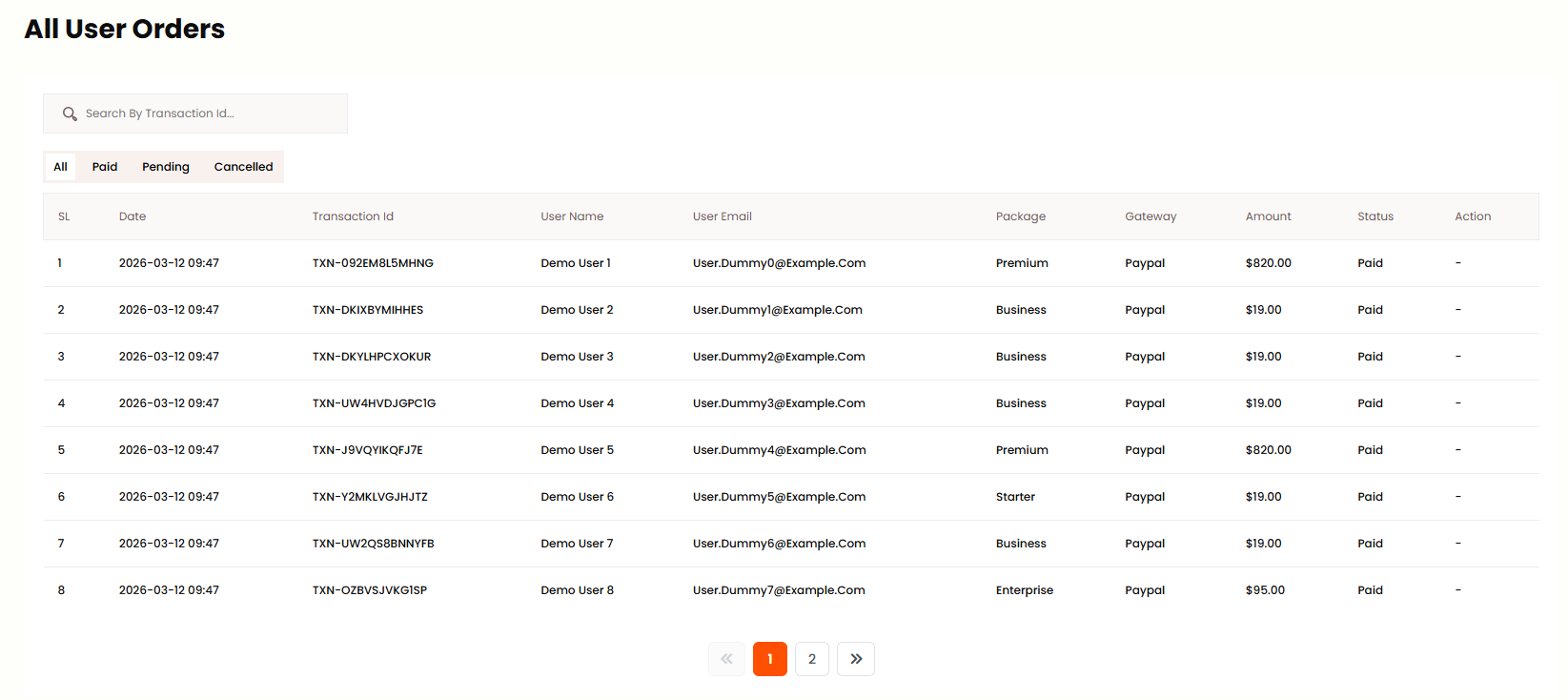Click the User Email column header
The width and height of the screenshot is (1568, 700).
click(723, 216)
